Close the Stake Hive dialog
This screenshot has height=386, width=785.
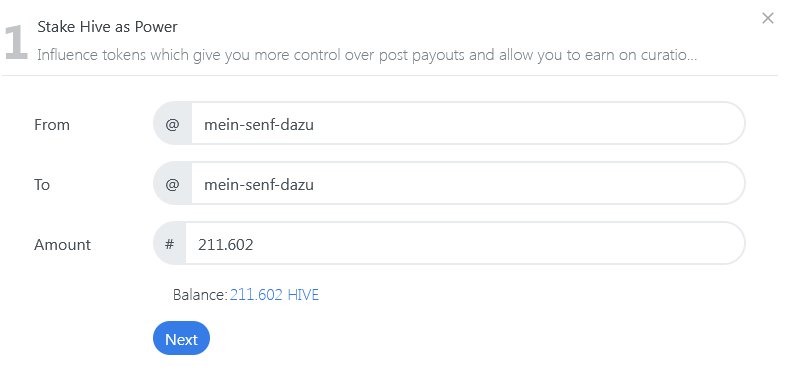[x=767, y=19]
